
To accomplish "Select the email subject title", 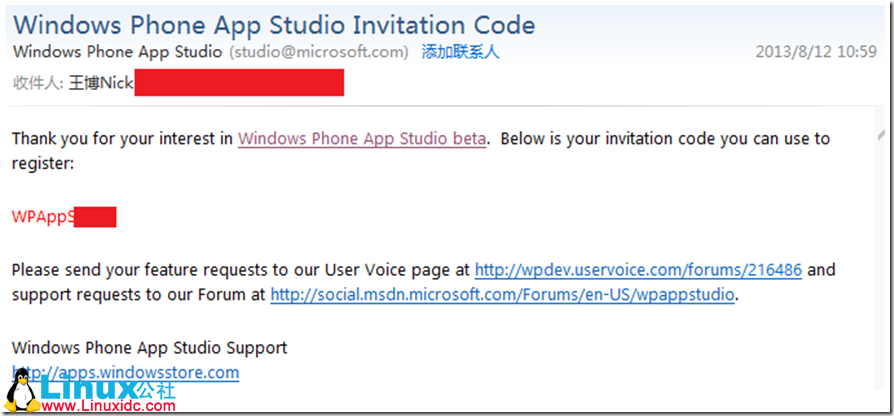I will tap(273, 25).
